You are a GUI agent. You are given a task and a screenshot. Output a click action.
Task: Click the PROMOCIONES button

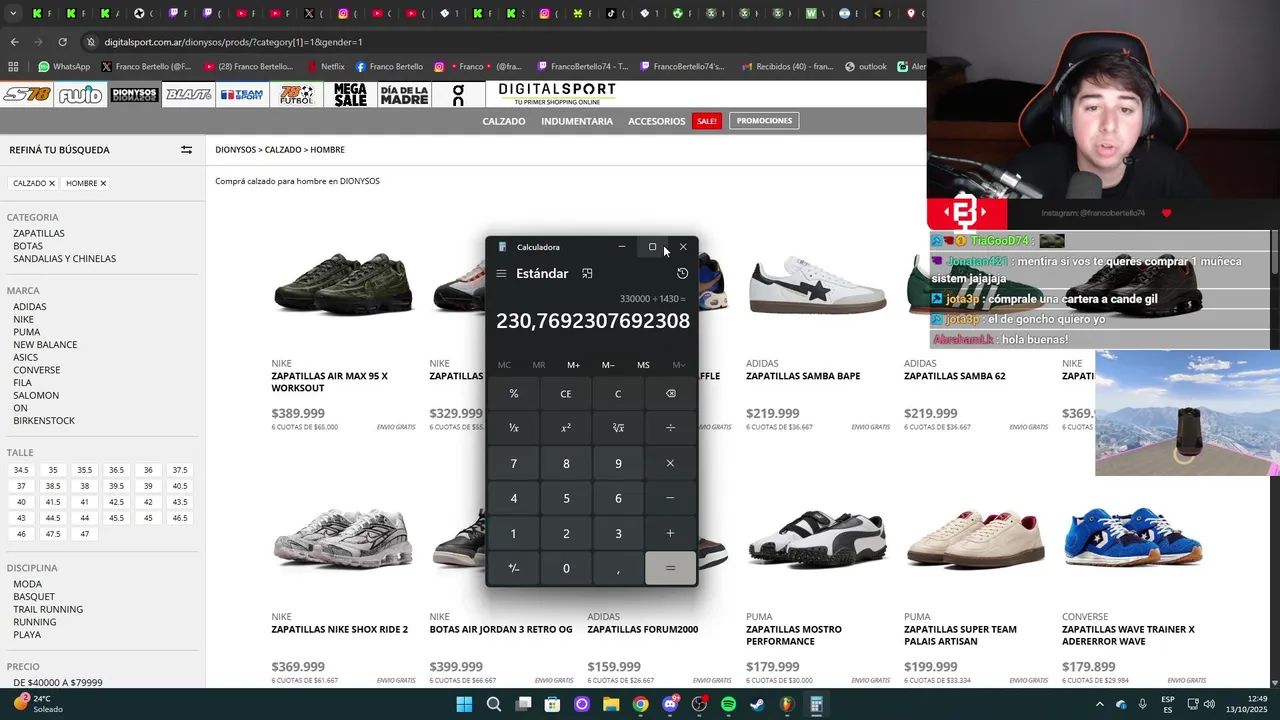[x=764, y=121]
